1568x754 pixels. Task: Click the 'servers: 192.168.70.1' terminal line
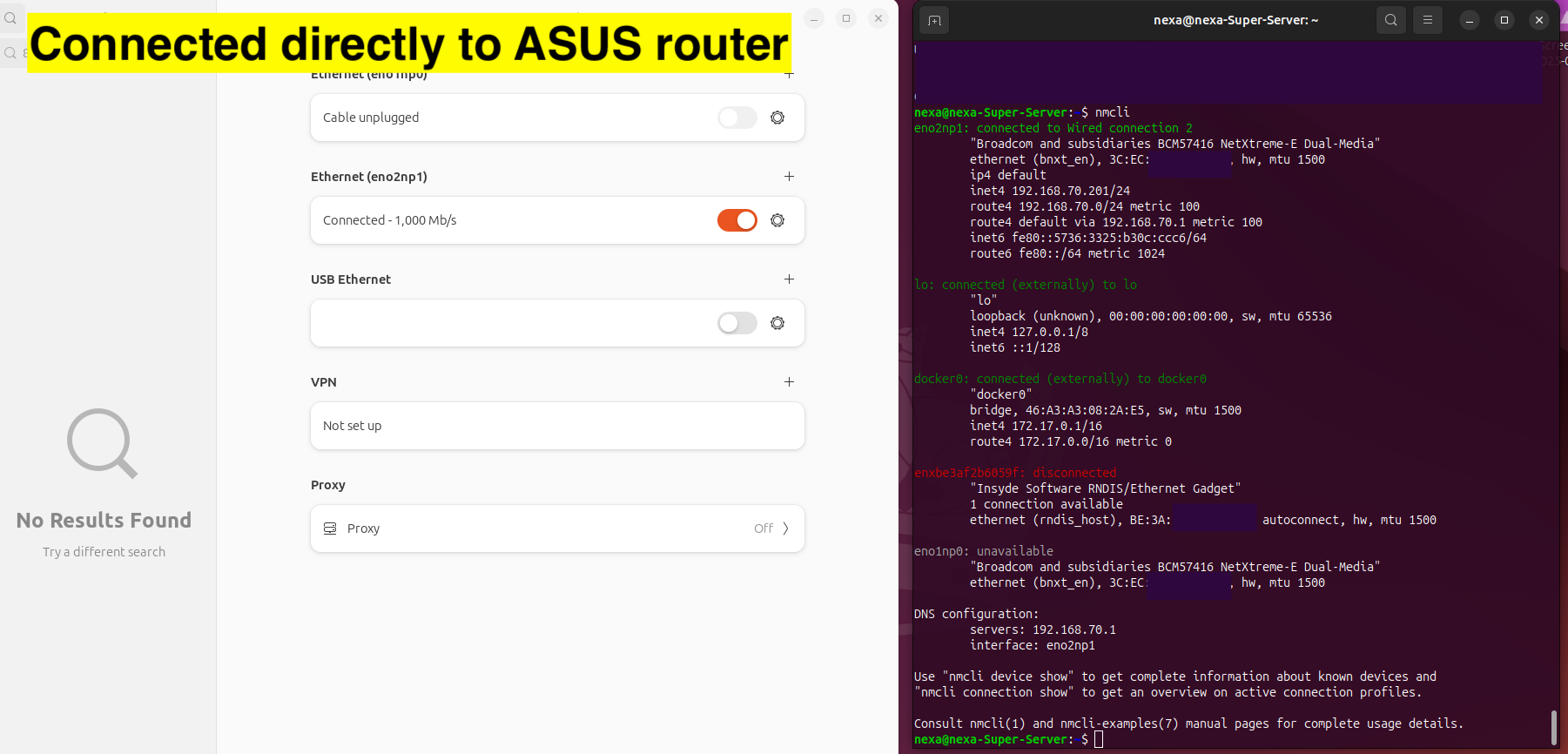[1043, 629]
